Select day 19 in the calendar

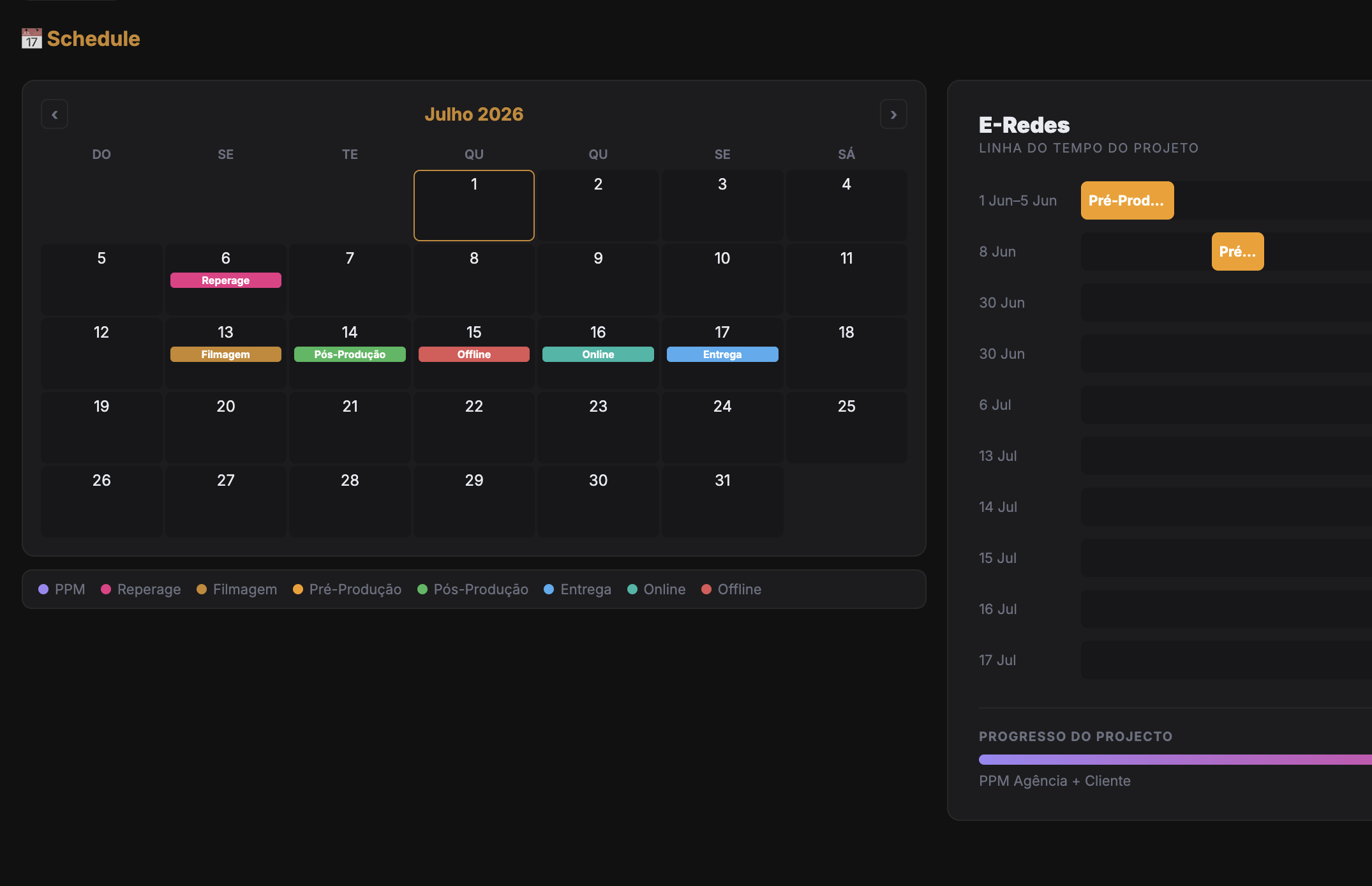101,428
